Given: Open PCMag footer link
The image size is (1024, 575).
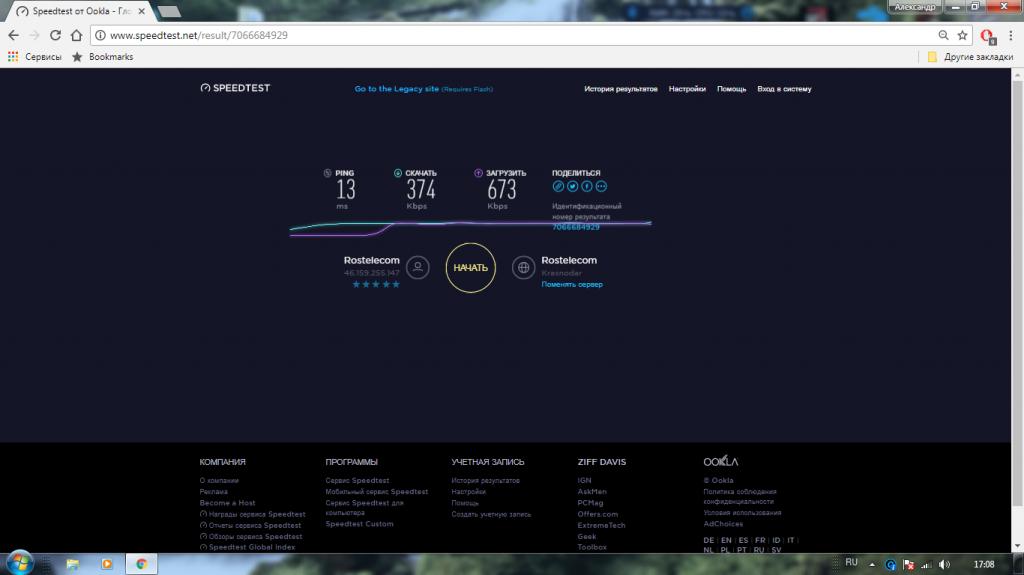Looking at the screenshot, I should [x=590, y=502].
